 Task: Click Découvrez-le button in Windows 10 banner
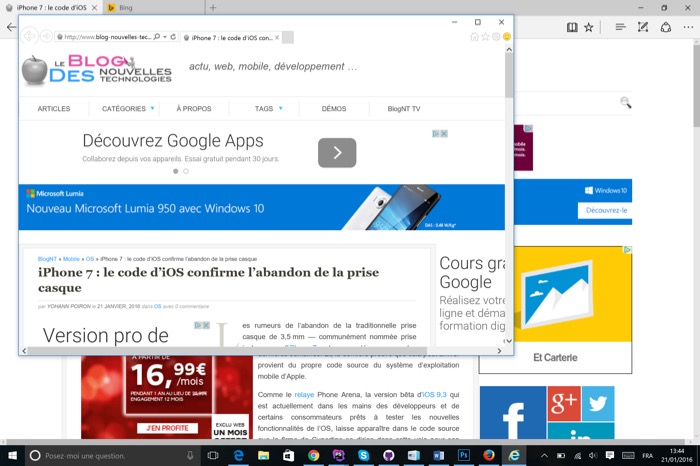[x=606, y=210]
